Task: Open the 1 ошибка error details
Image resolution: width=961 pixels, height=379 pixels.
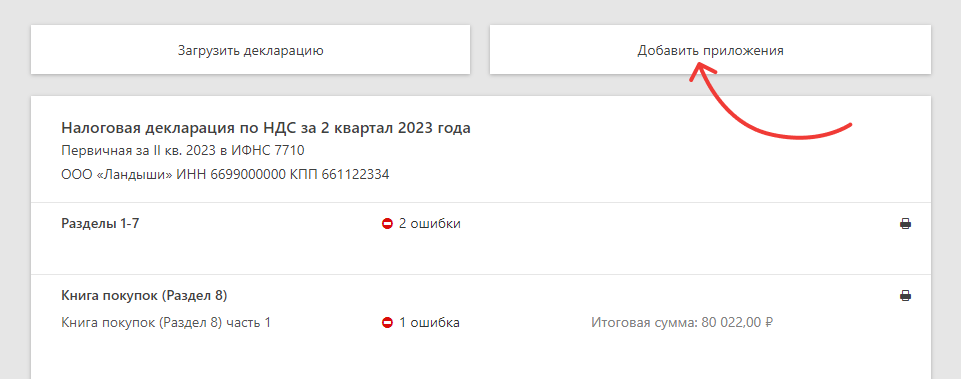Action: [429, 323]
